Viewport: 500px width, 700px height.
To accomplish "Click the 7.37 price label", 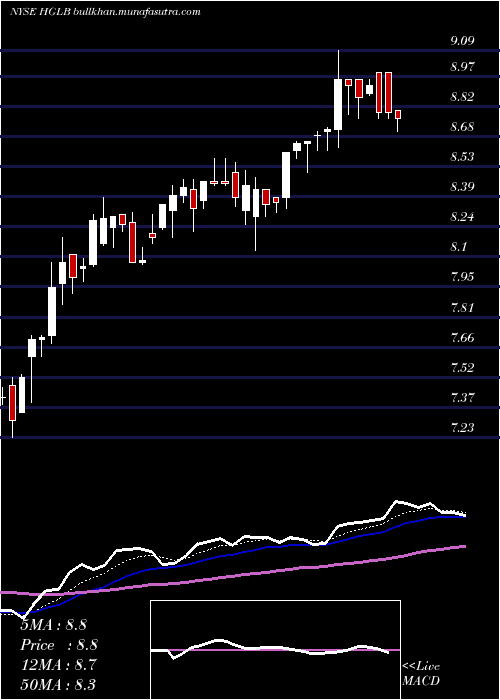I will click(x=462, y=397).
